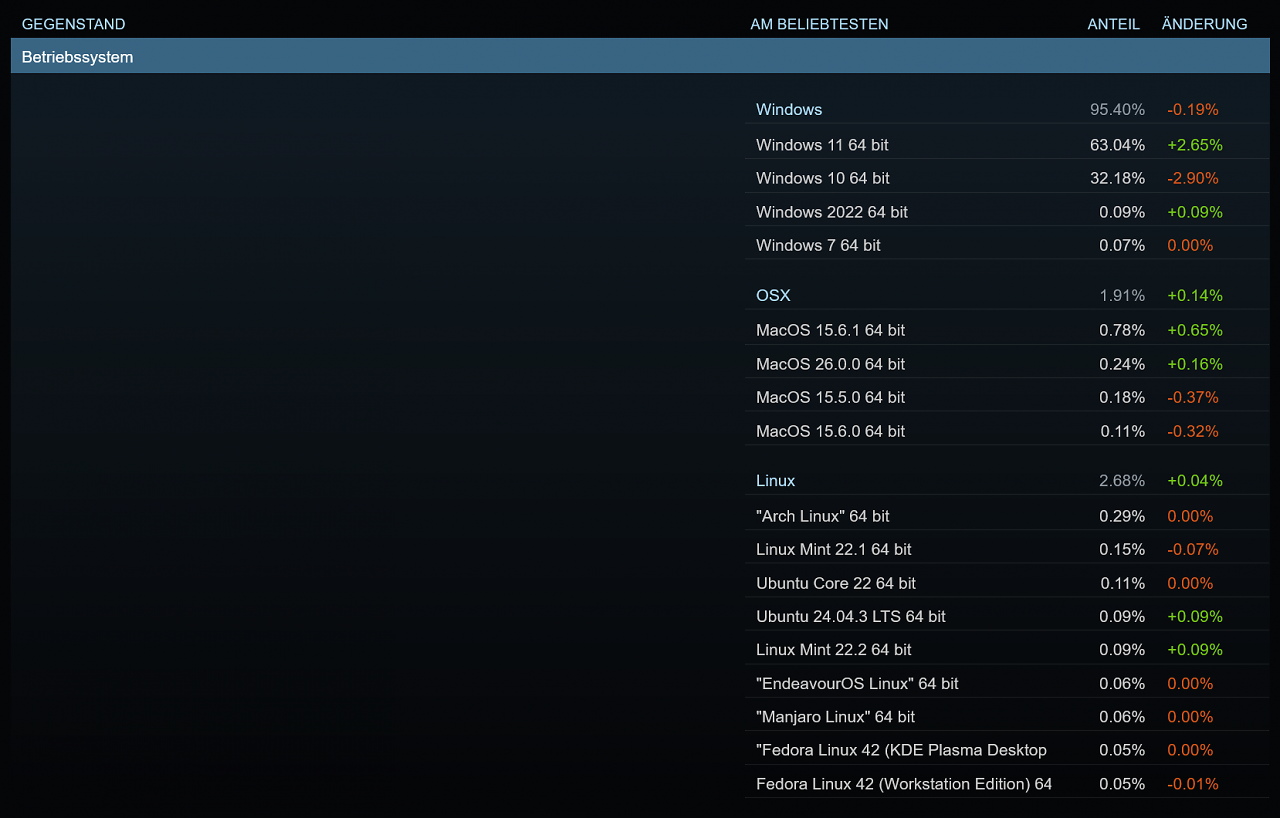Click the -0.01% change value
Image resolution: width=1280 pixels, height=818 pixels.
[1193, 784]
